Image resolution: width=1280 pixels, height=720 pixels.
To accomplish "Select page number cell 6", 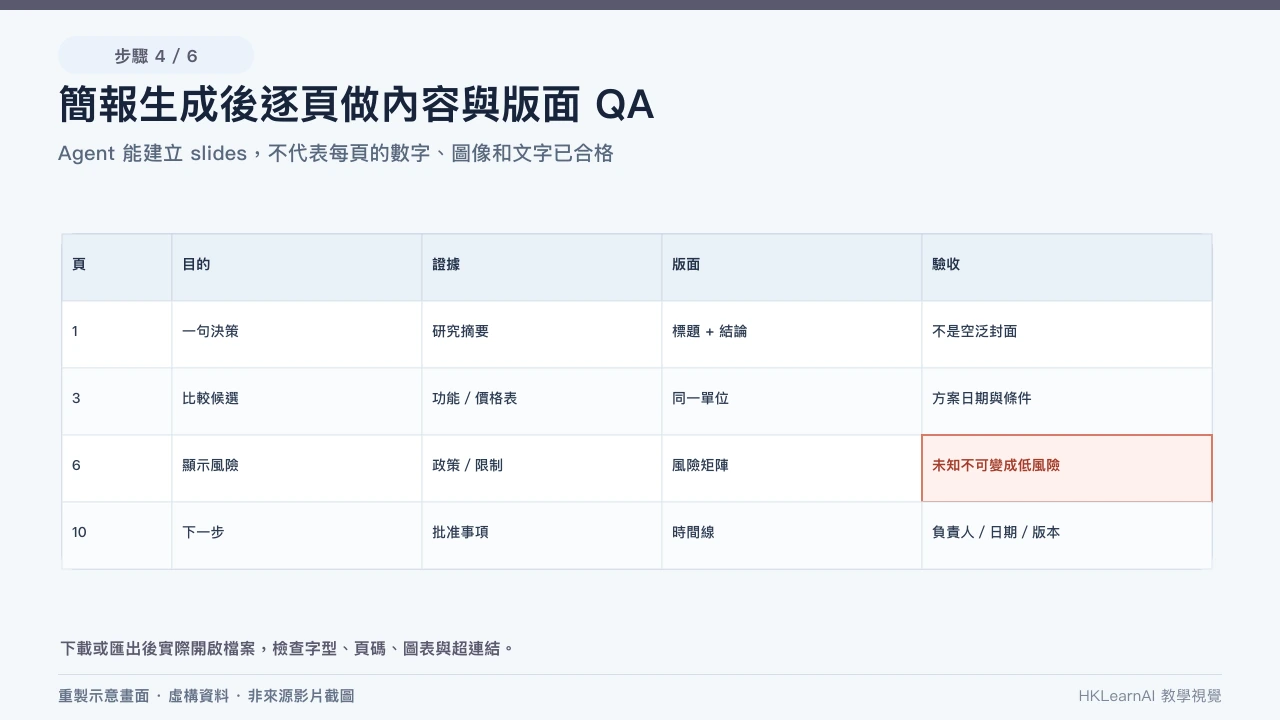I will (x=117, y=468).
